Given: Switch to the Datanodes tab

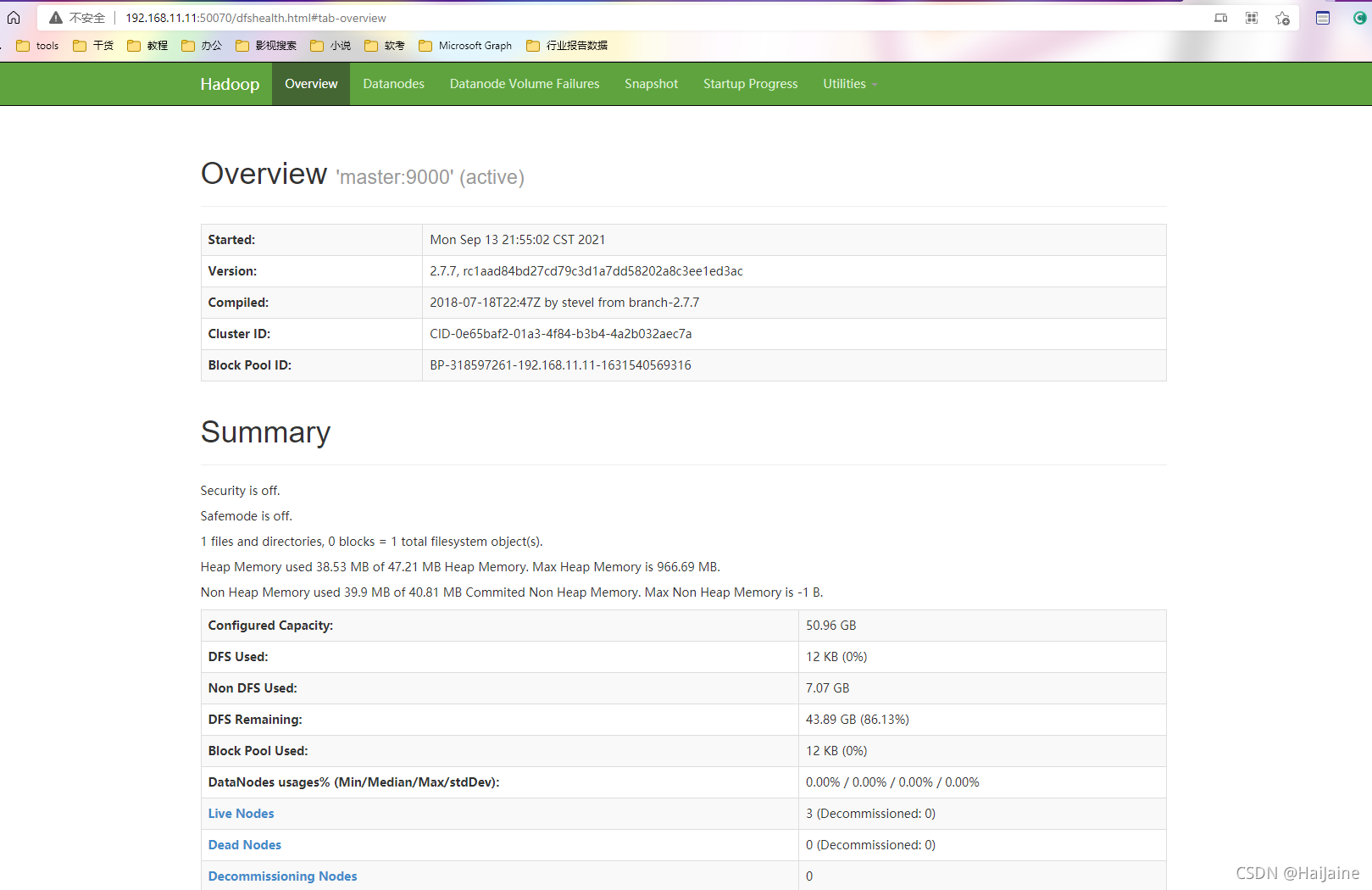Looking at the screenshot, I should point(393,84).
